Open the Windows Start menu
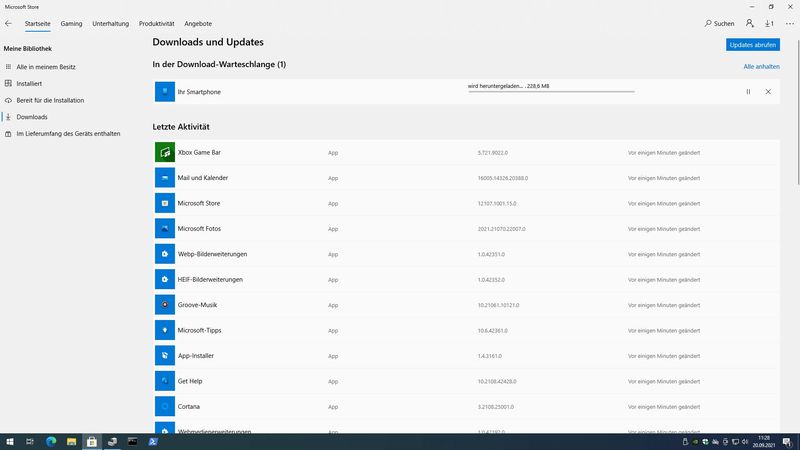Viewport: 800px width, 450px height. tap(10, 442)
